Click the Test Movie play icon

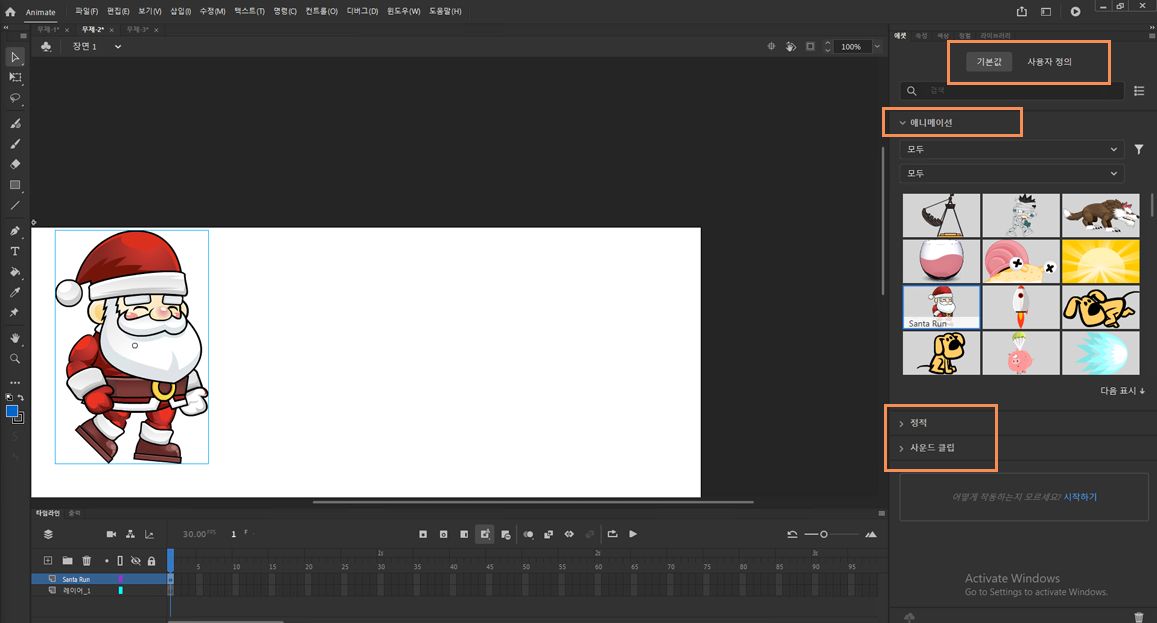tap(1076, 11)
